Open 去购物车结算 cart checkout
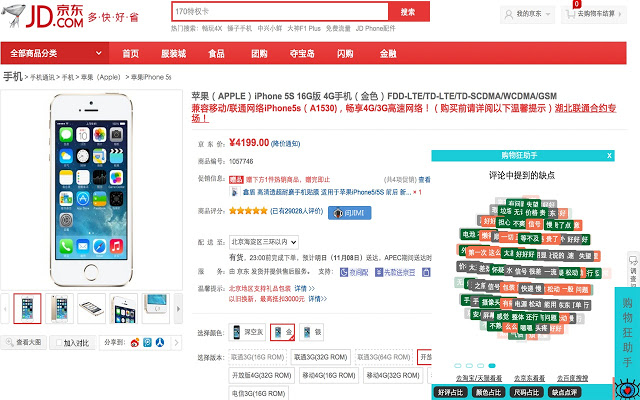640x400 pixels. [x=593, y=14]
